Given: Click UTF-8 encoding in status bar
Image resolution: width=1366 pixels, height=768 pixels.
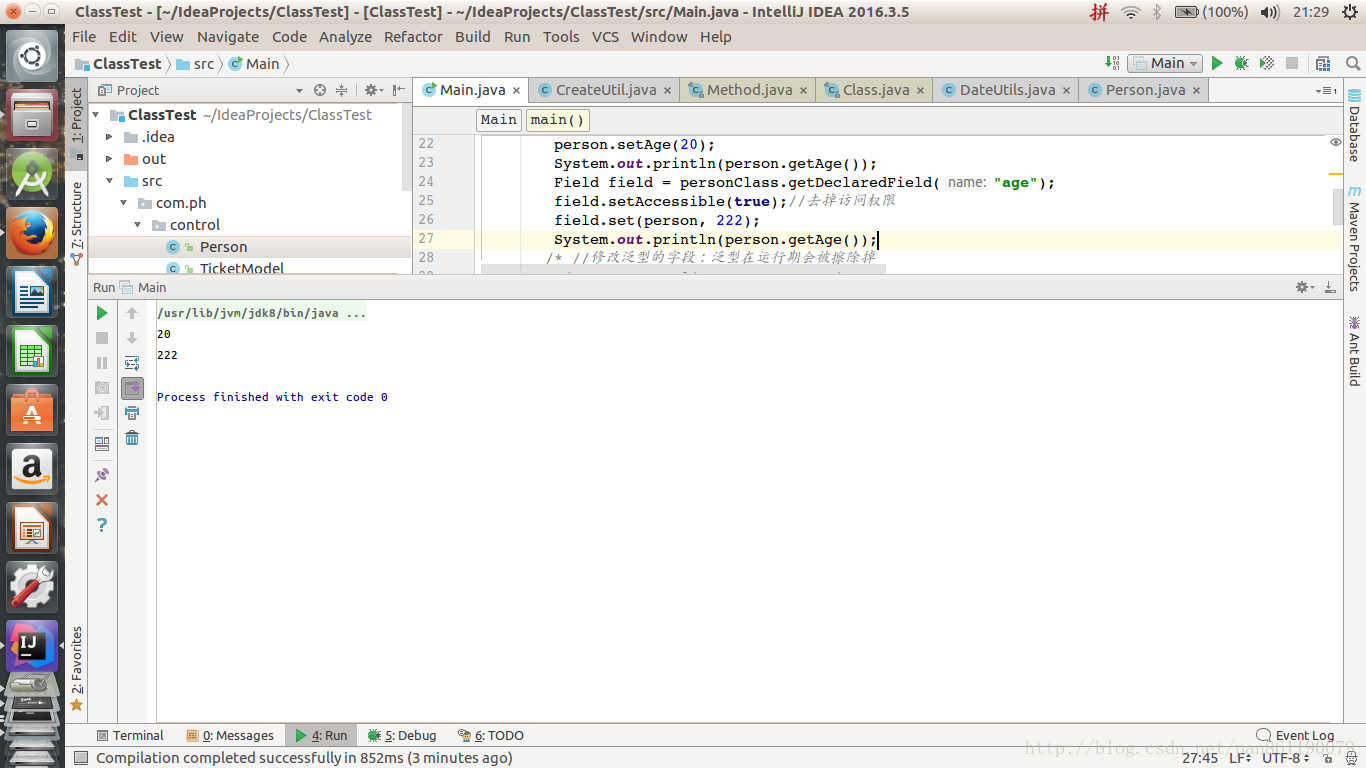Looking at the screenshot, I should pyautogui.click(x=1285, y=758).
